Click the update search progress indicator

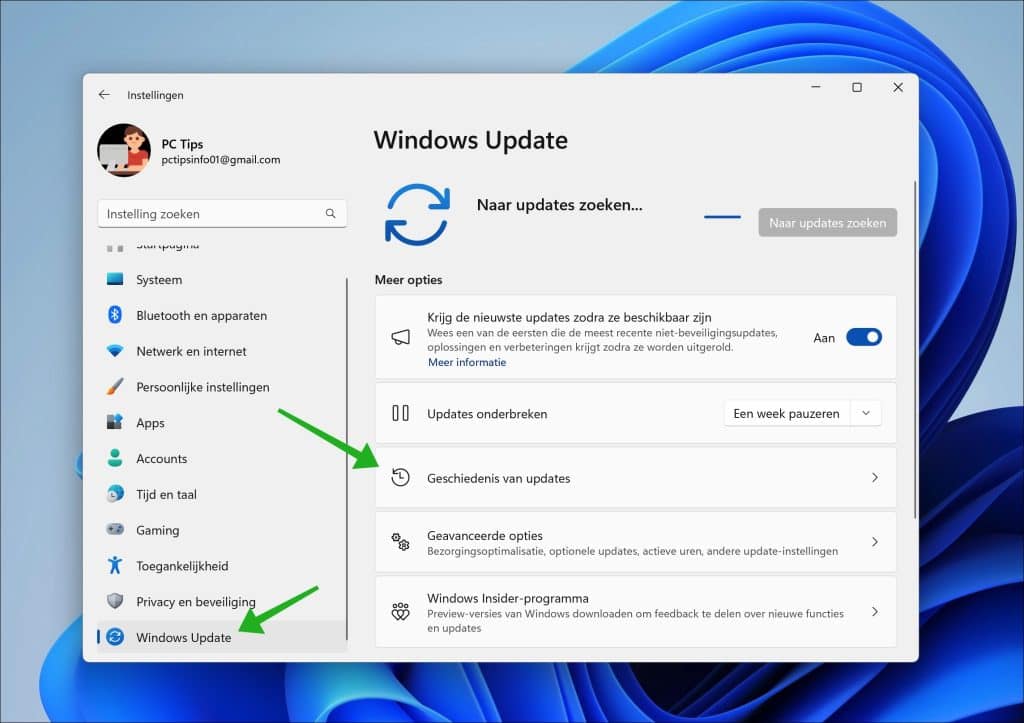tap(722, 217)
